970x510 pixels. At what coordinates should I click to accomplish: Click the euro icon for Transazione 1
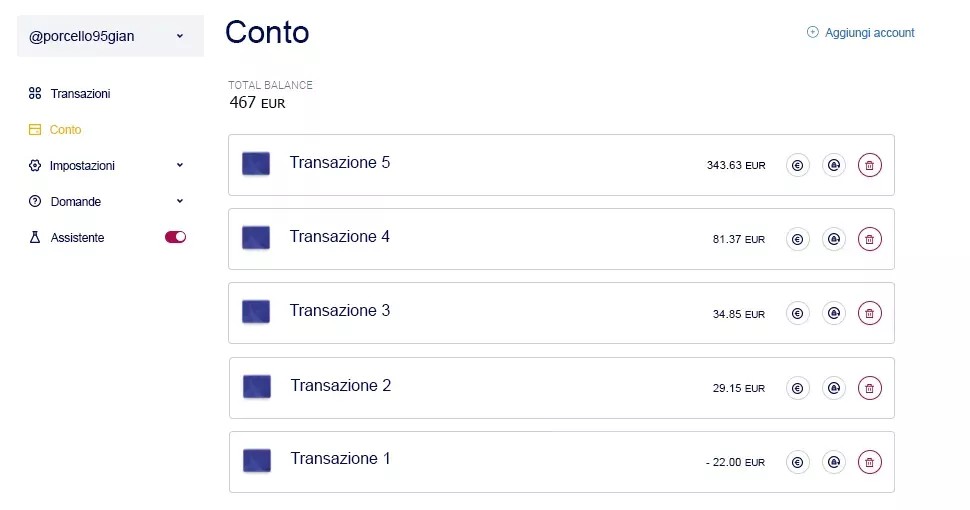(797, 462)
